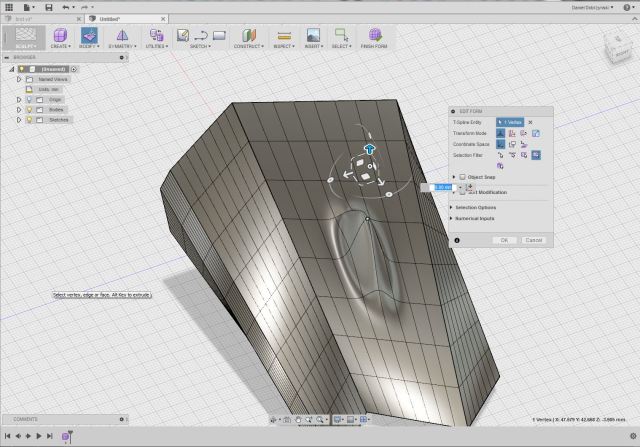Viewport: 640px width, 447px height.
Task: Expand the Named Views folder
Action: 19,79
